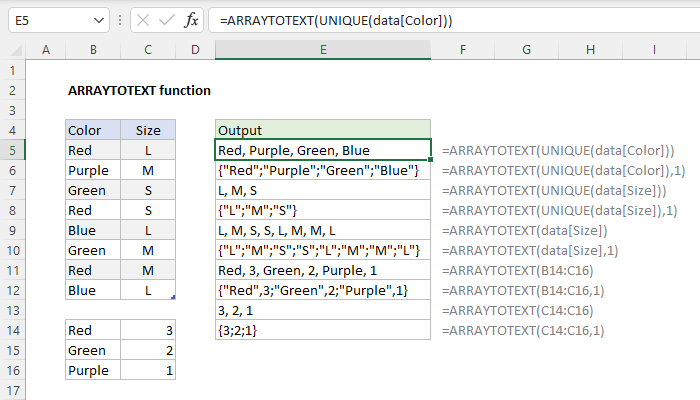Select row 1 header
This screenshot has width=700, height=400.
coord(12,71)
